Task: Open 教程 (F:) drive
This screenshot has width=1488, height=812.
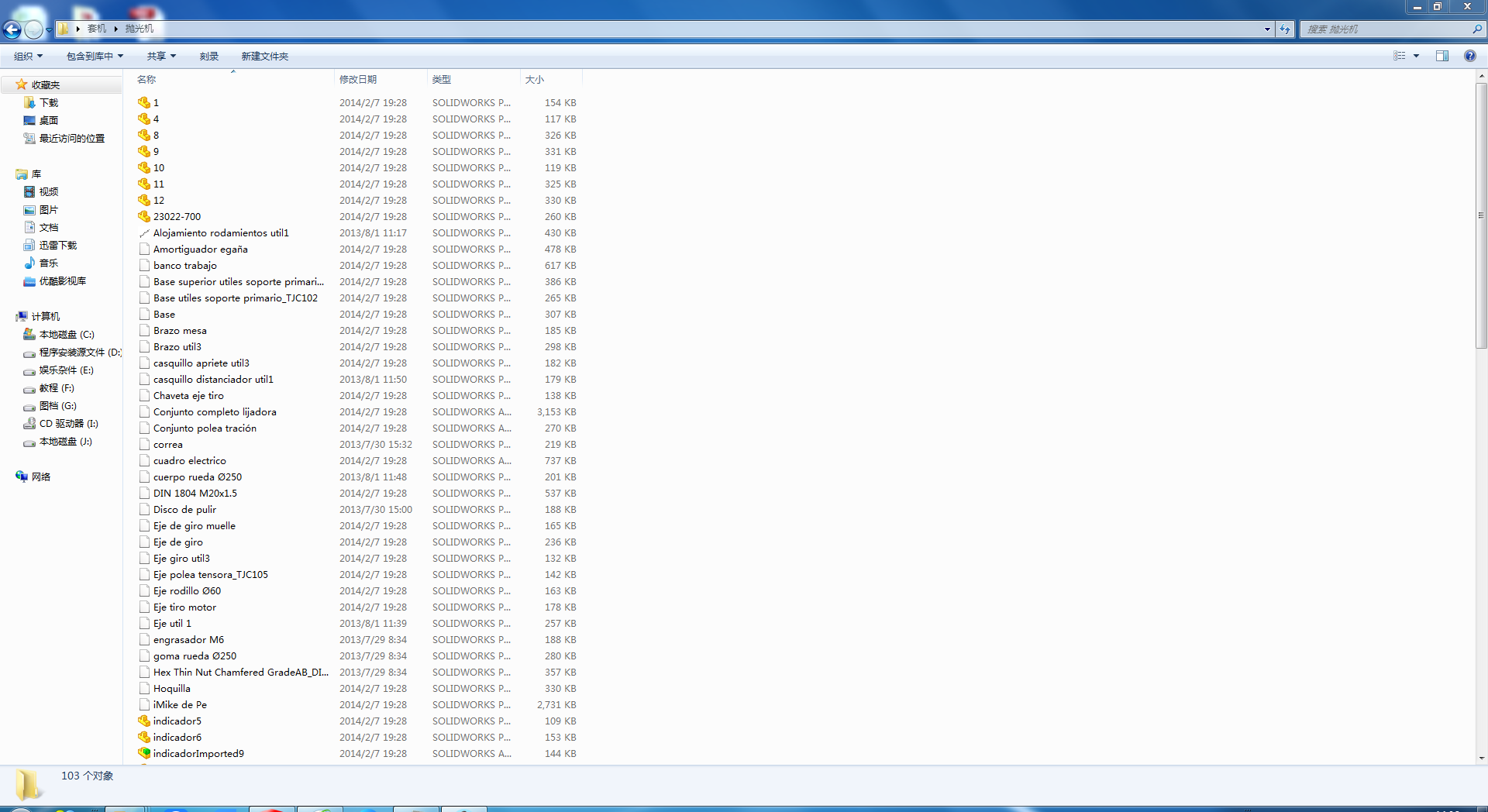Action: 57,387
